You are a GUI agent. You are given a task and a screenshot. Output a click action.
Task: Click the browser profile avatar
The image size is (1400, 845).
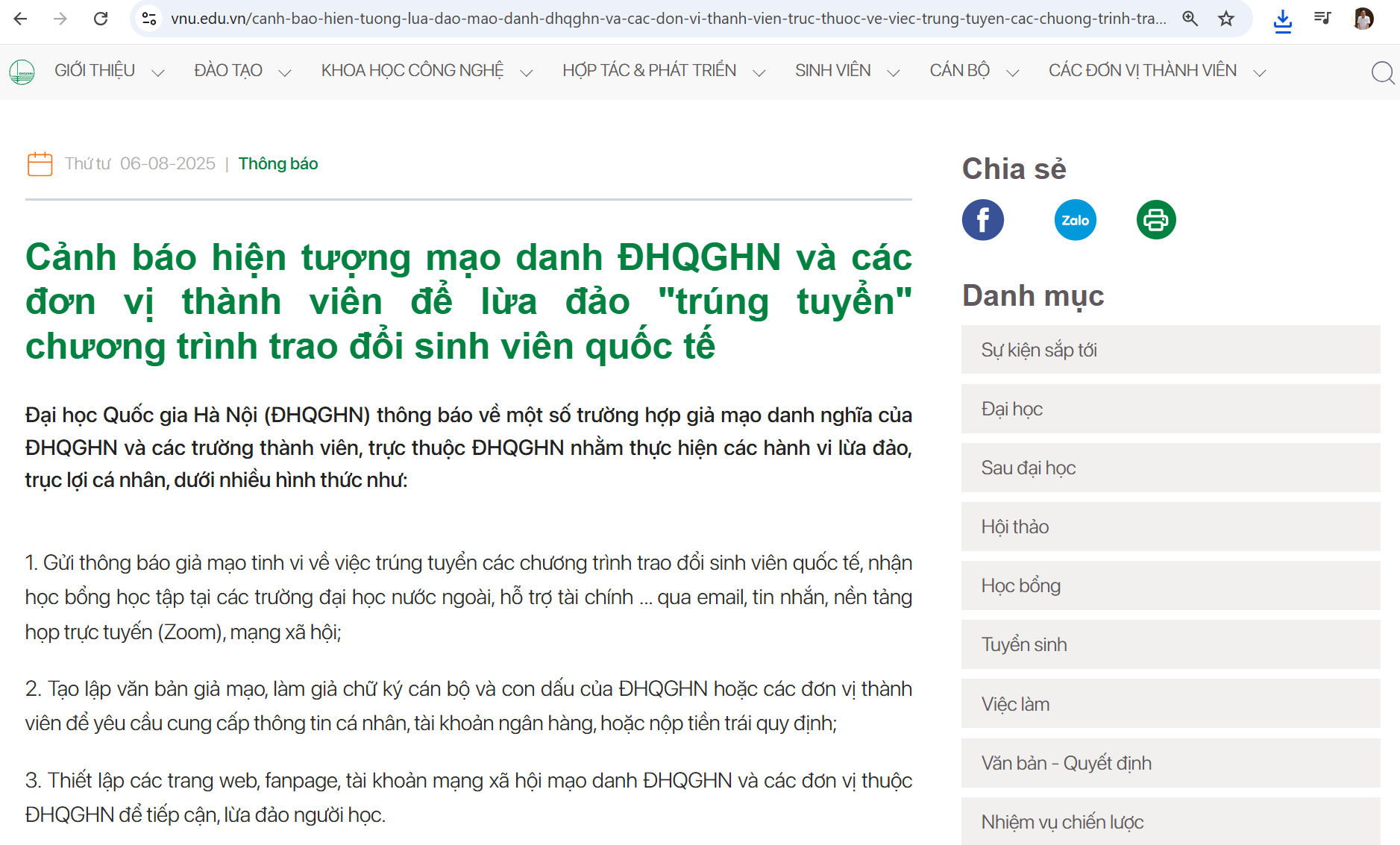coord(1363,19)
